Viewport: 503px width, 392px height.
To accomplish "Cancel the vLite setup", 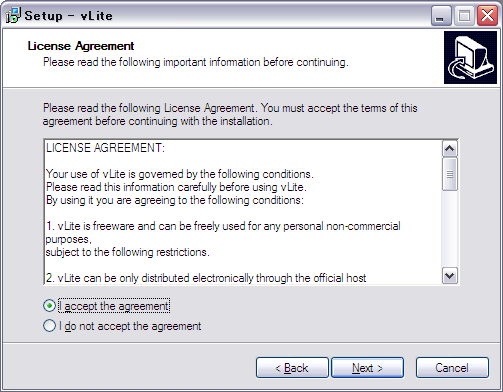I will [452, 368].
